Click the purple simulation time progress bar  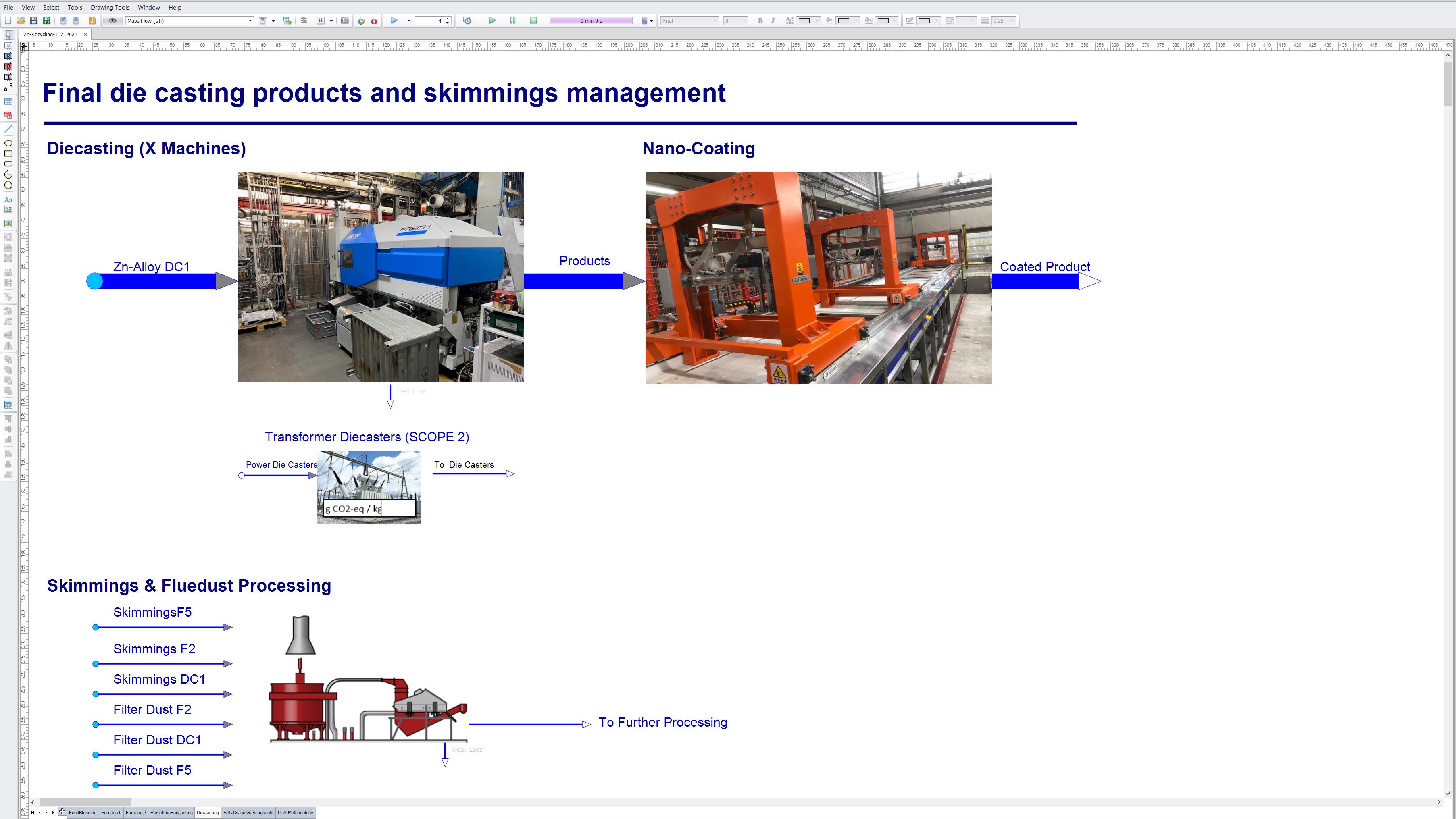click(x=591, y=21)
